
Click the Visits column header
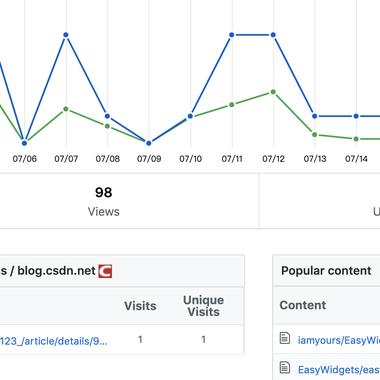click(x=140, y=306)
